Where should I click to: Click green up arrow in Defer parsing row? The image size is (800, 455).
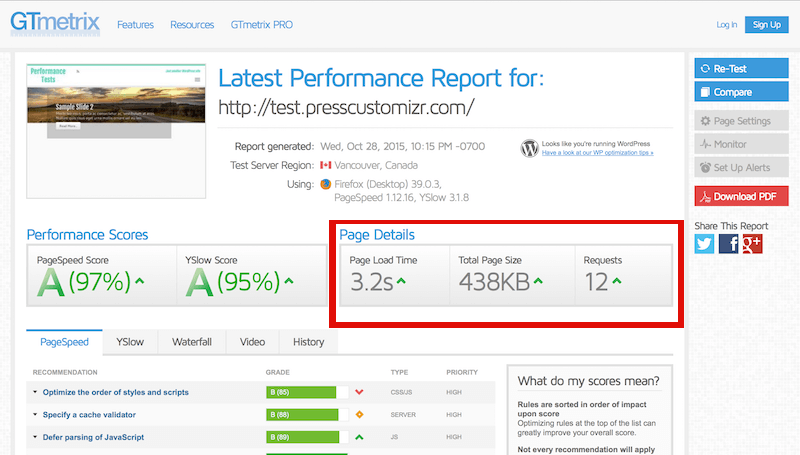(x=359, y=437)
